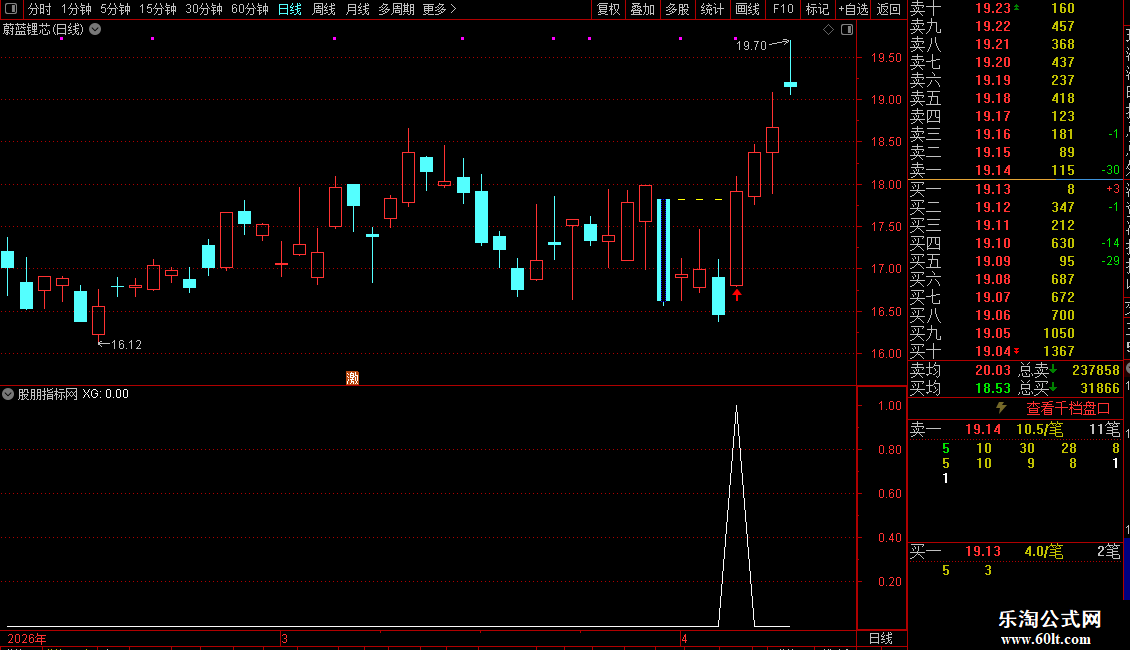Click the 2026年 date axis label
Image resolution: width=1130 pixels, height=650 pixels.
coord(27,638)
